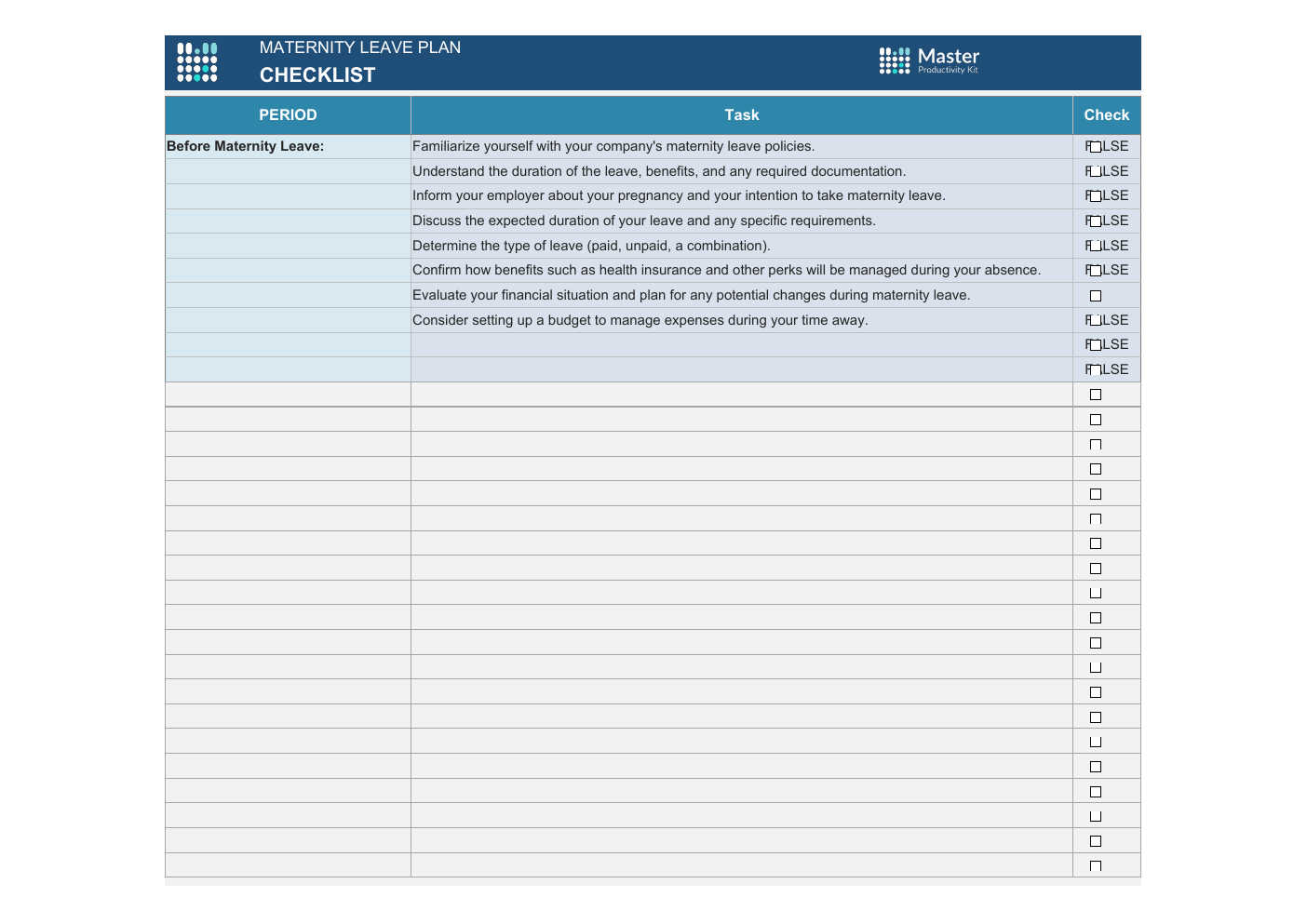Select 'Evaluate your financial situation' task text
Image resolution: width=1307 pixels, height=924 pixels.
tap(691, 295)
